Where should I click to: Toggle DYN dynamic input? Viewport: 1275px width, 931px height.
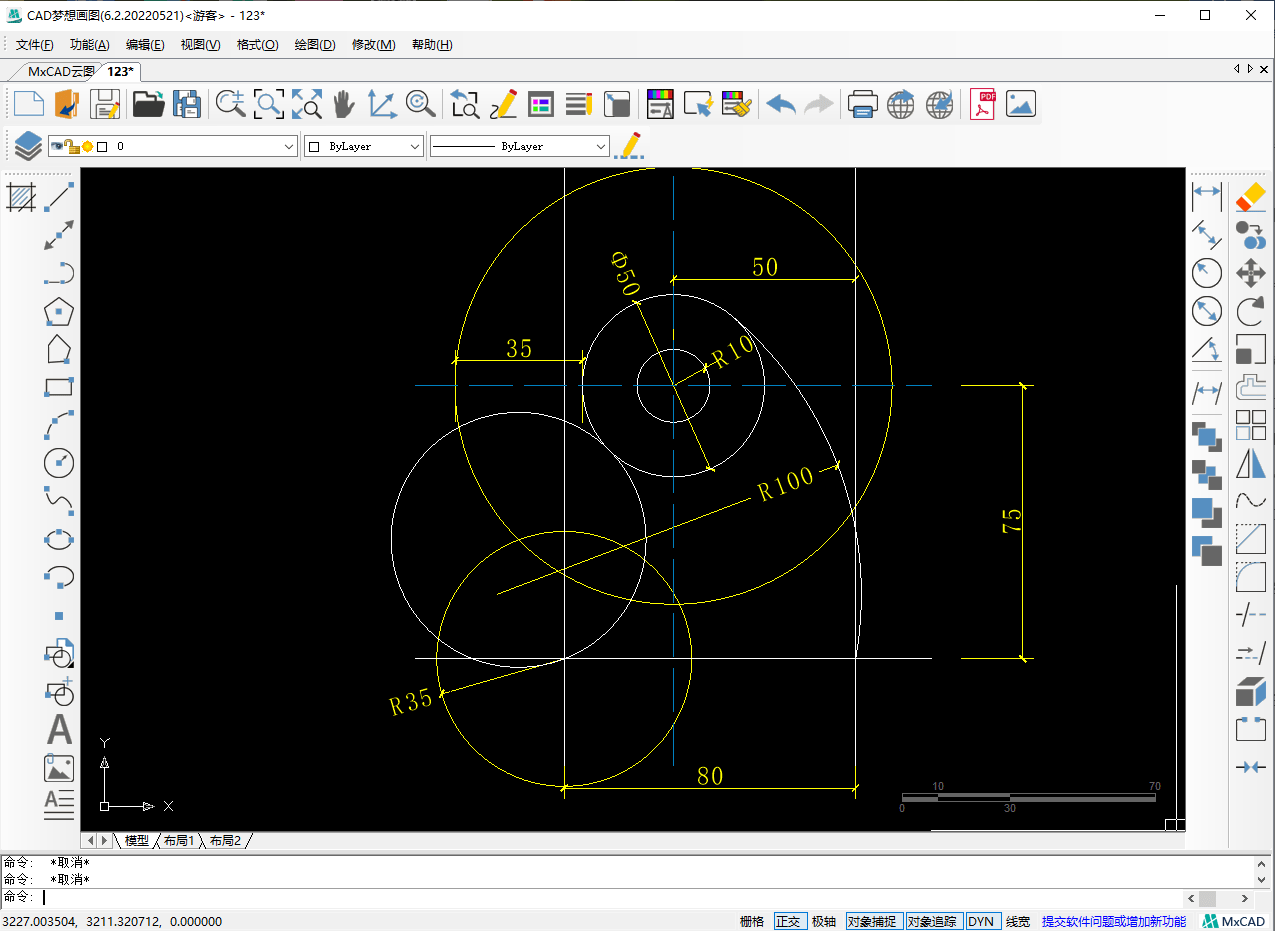tap(981, 921)
